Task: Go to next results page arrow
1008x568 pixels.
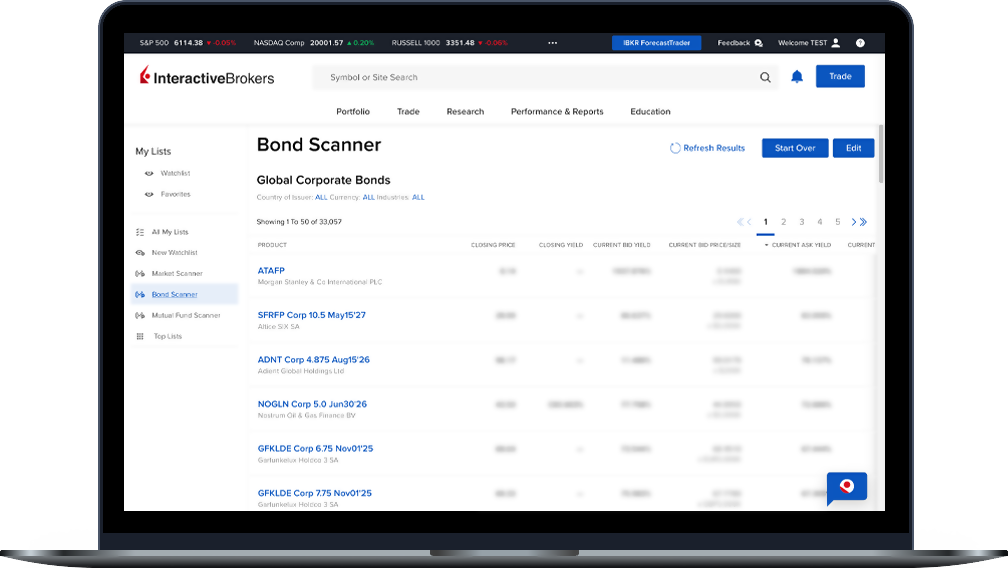Action: point(854,222)
